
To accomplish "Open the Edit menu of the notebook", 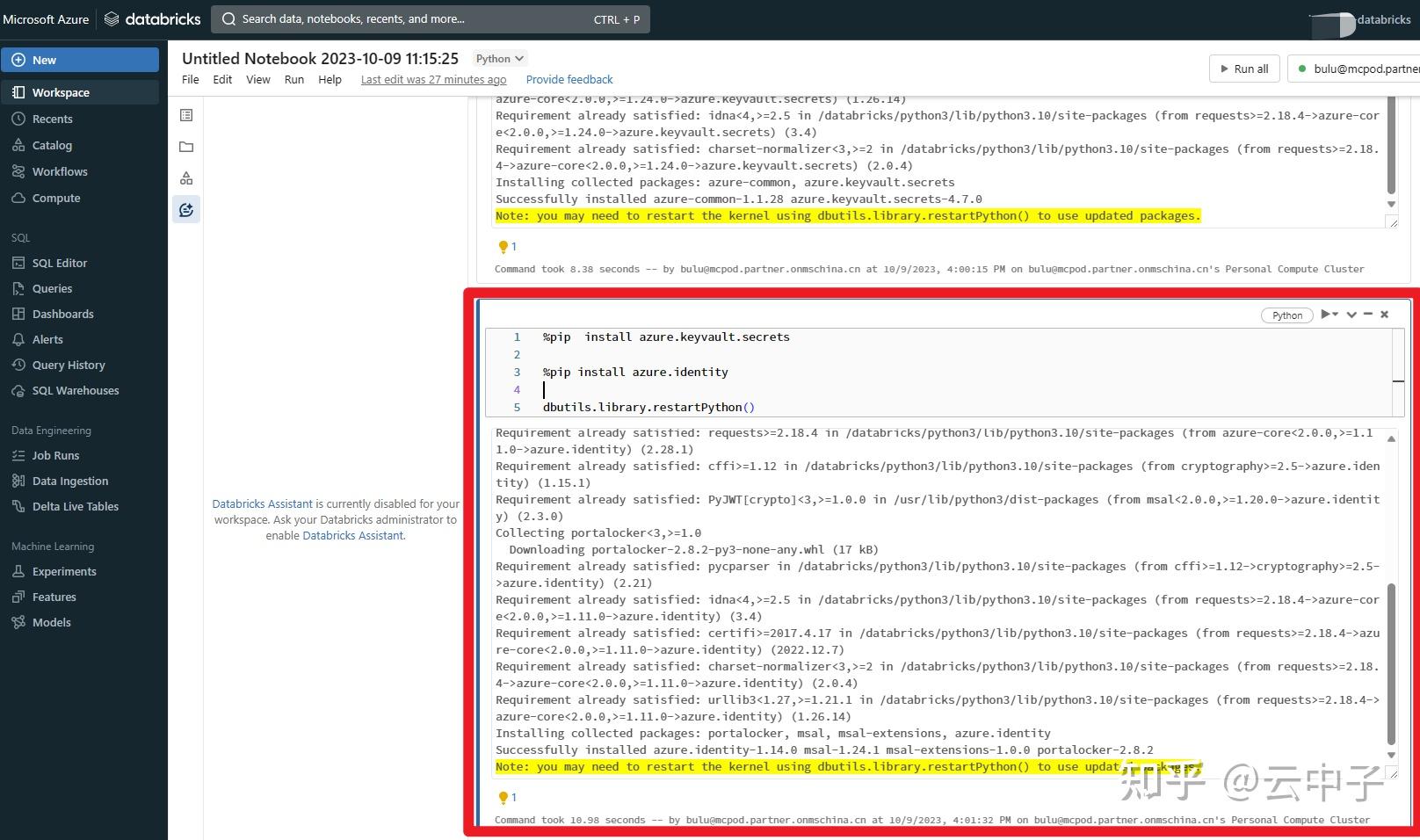I will click(x=221, y=79).
